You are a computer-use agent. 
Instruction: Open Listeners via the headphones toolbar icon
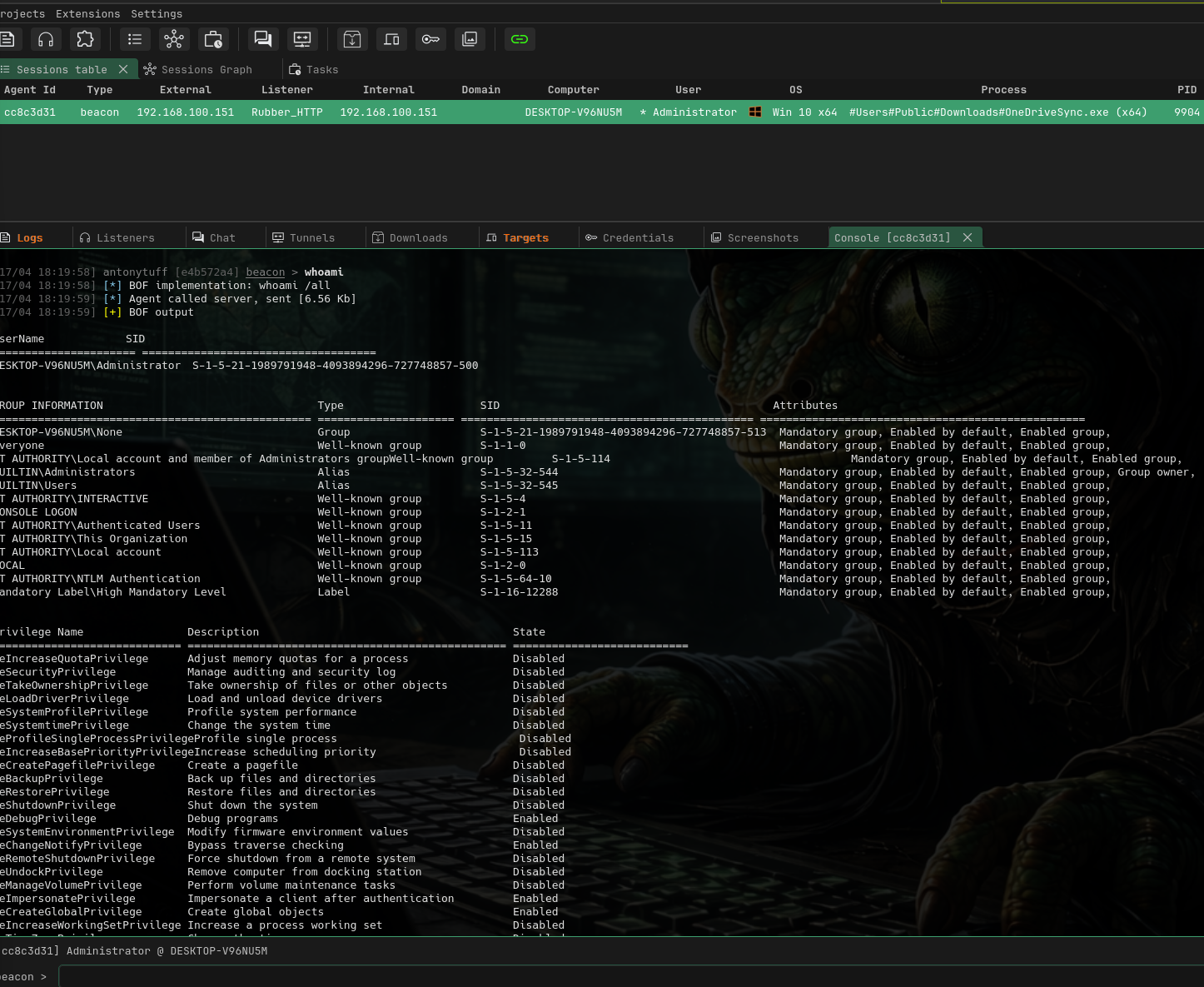[46, 39]
